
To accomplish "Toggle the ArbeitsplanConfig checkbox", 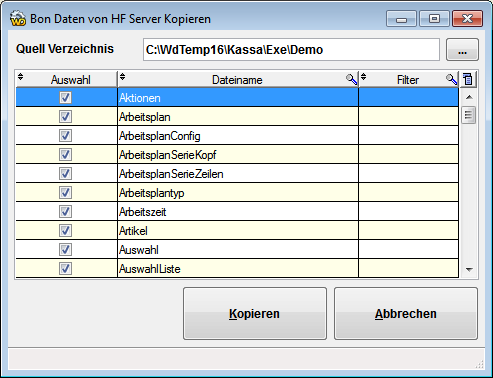I will click(x=65, y=135).
